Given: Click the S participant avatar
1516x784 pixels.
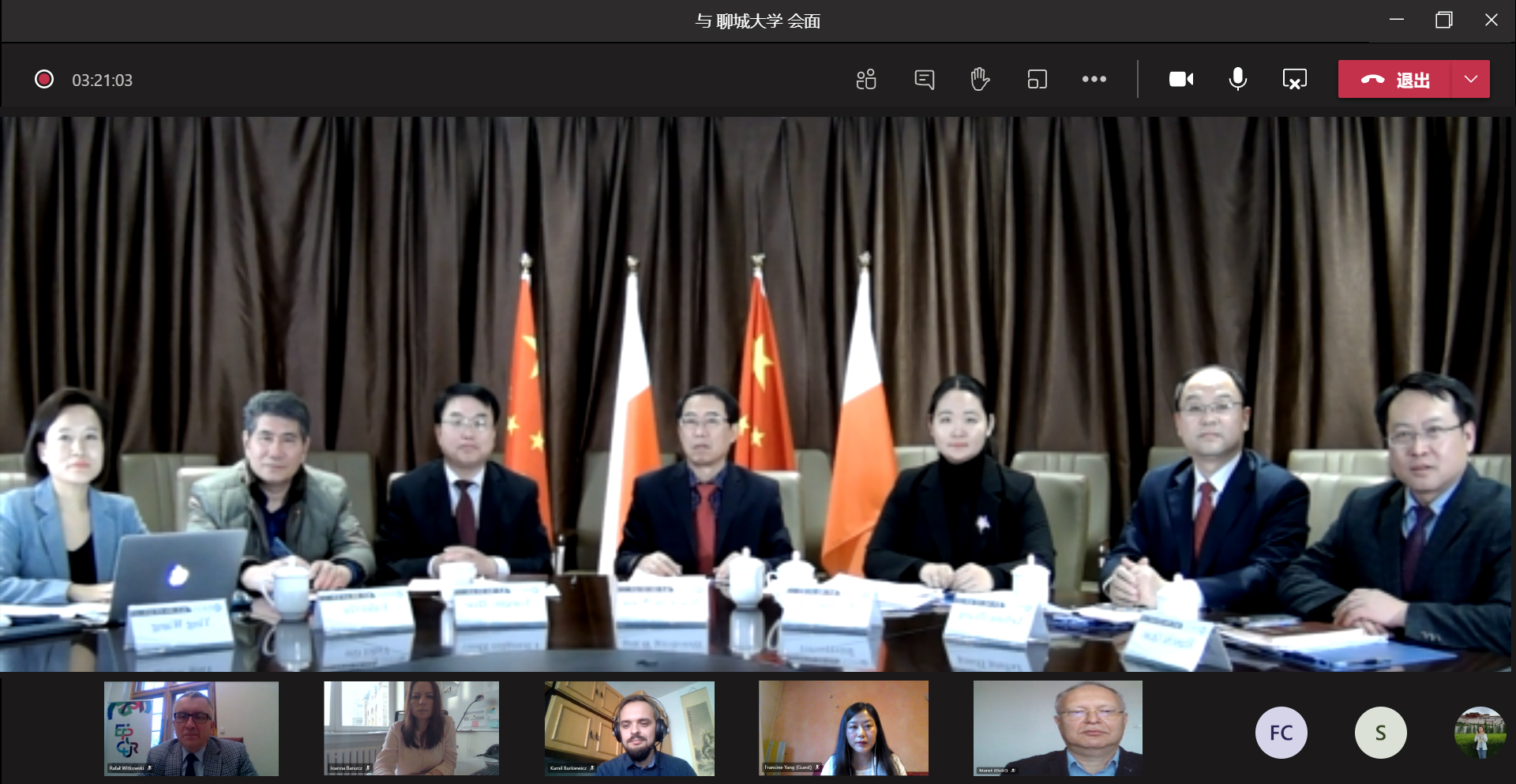Looking at the screenshot, I should (1380, 733).
